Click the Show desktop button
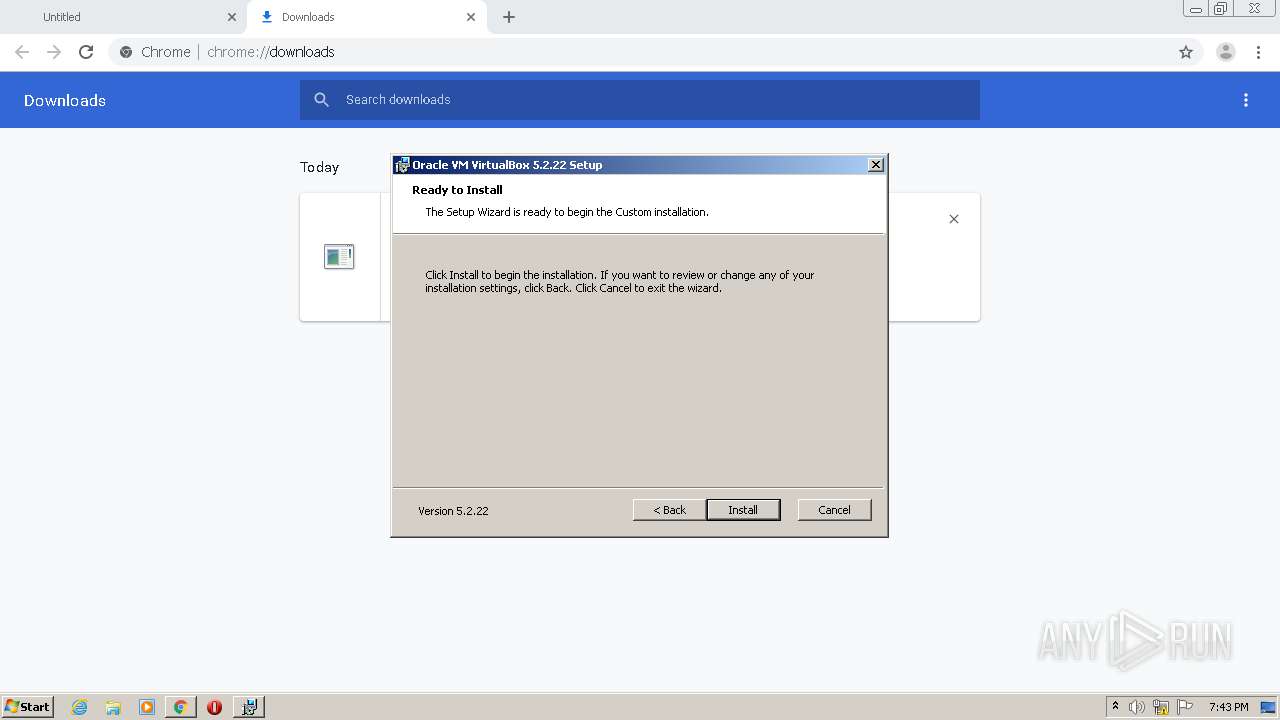 [x=1270, y=707]
